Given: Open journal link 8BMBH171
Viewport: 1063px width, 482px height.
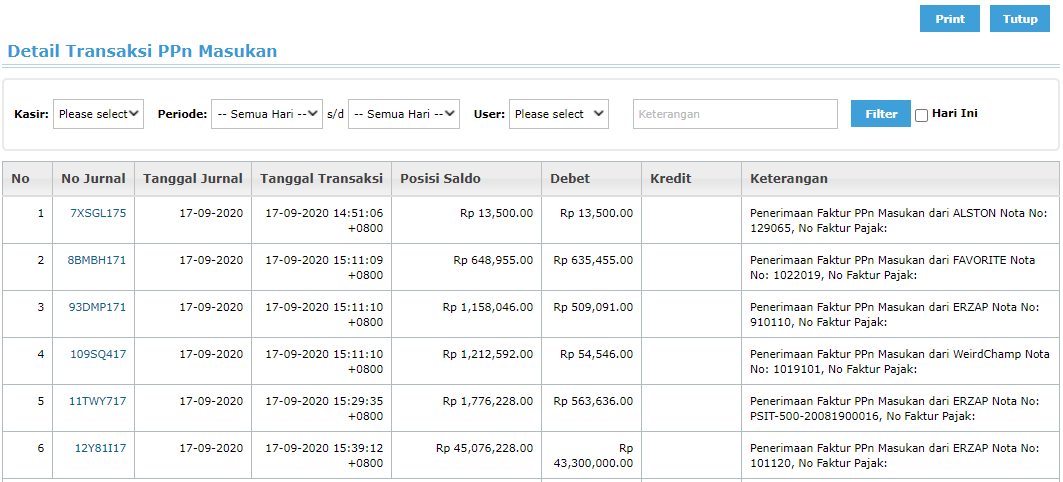Looking at the screenshot, I should point(97,260).
